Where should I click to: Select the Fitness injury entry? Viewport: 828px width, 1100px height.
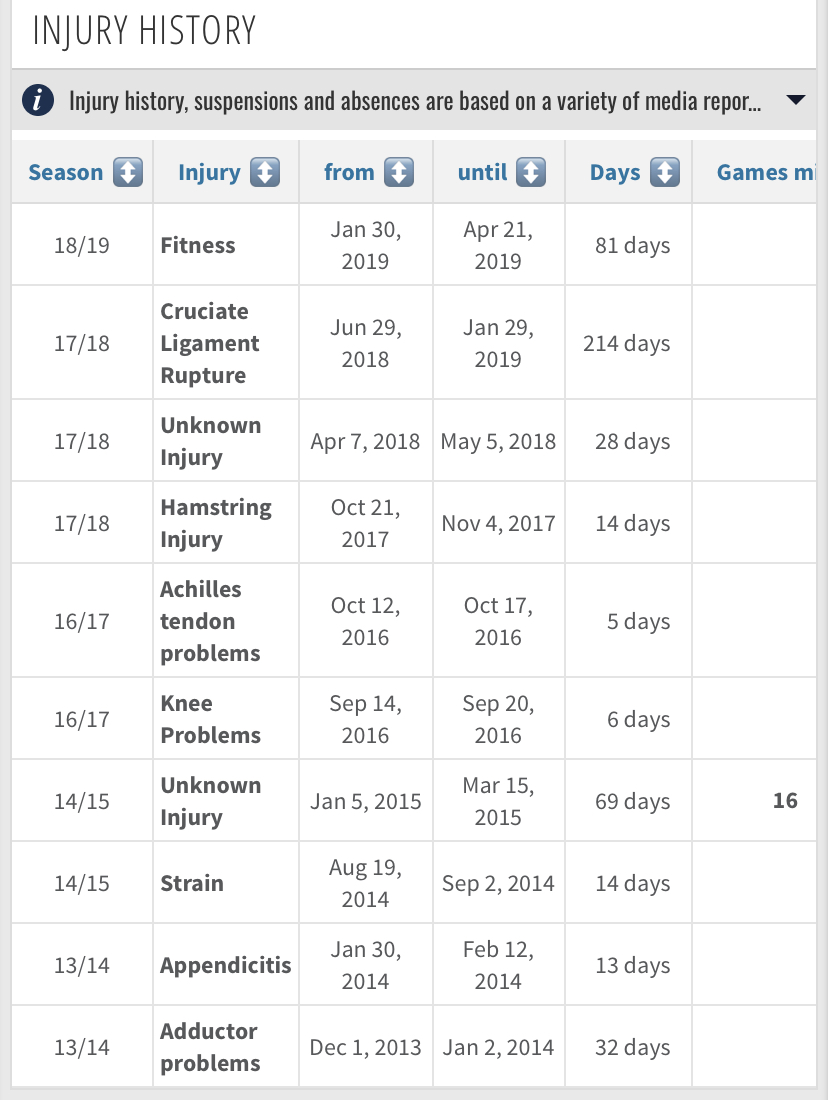(198, 245)
